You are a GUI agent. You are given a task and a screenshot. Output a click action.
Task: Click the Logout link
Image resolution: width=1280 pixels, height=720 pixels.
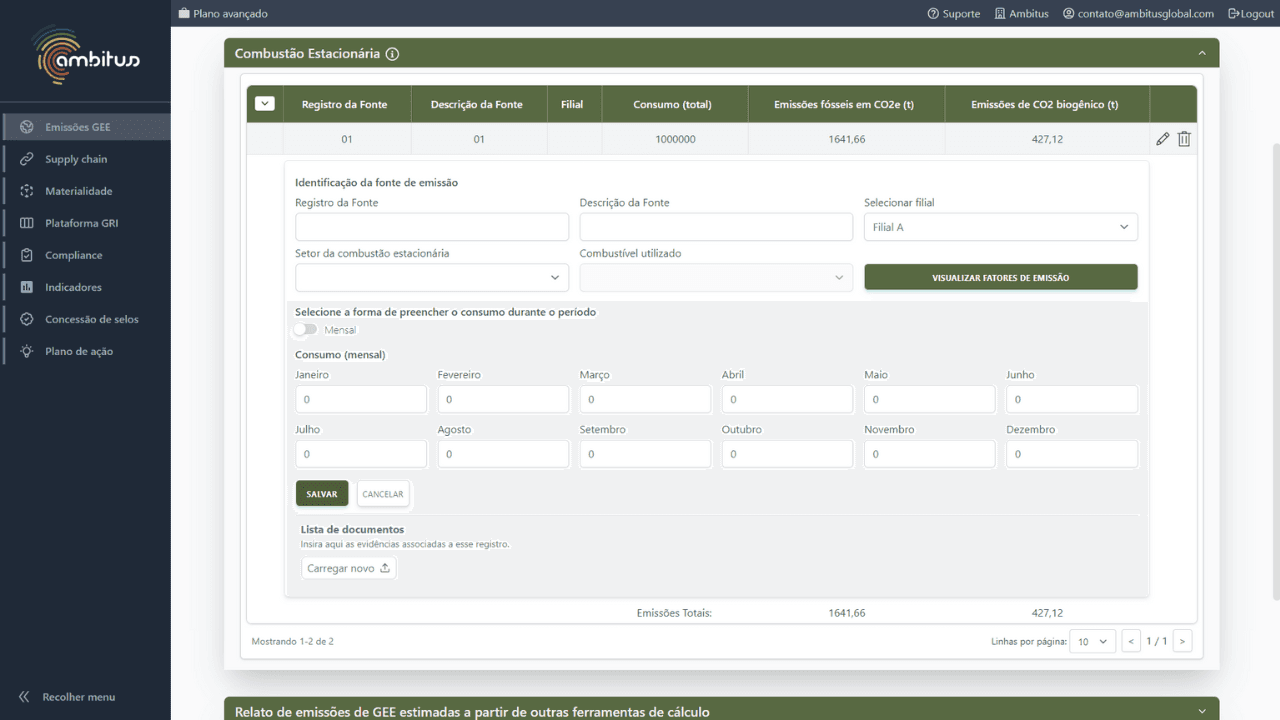(x=1251, y=14)
